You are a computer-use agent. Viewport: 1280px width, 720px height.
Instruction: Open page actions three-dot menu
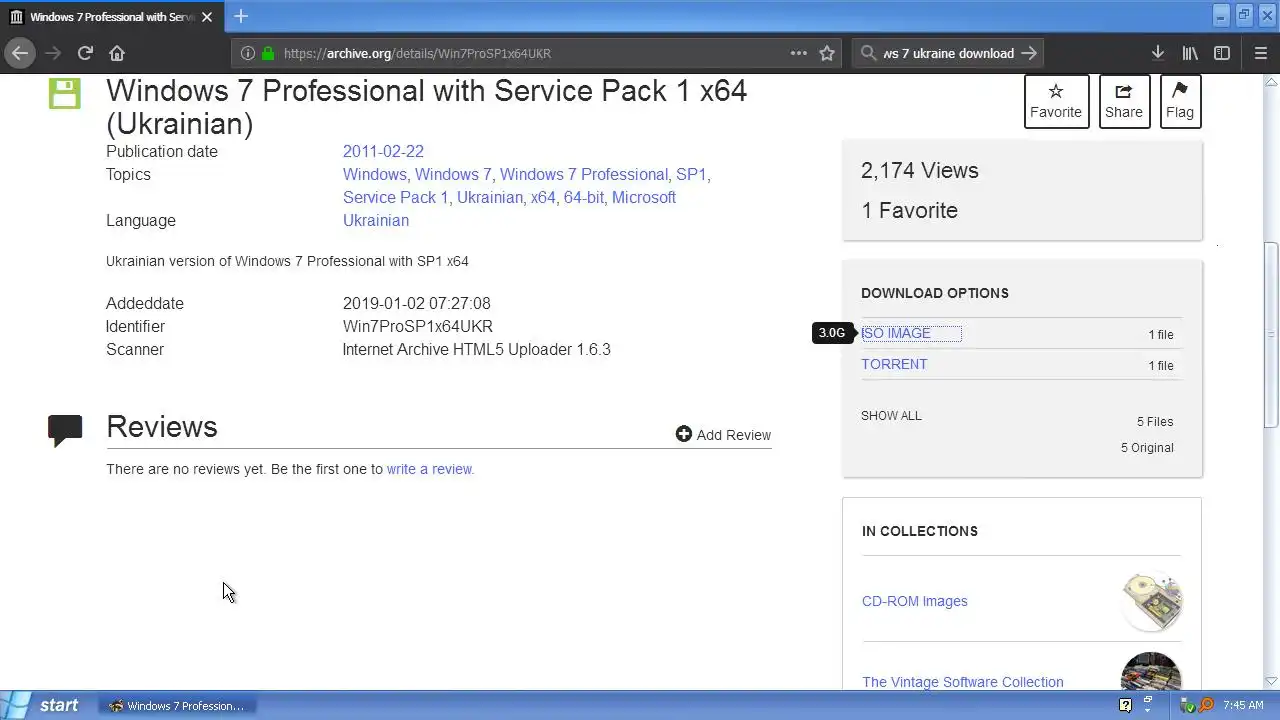click(798, 53)
